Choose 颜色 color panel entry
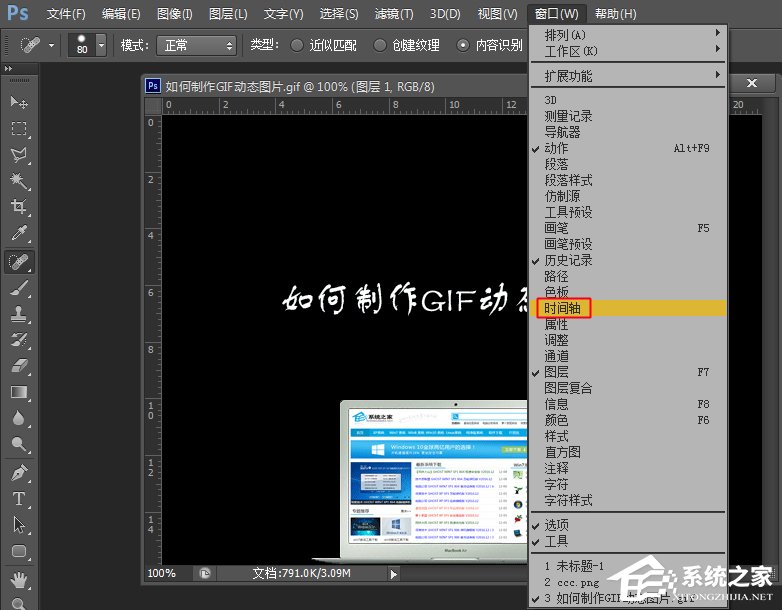The height and width of the screenshot is (610, 782). [628, 420]
